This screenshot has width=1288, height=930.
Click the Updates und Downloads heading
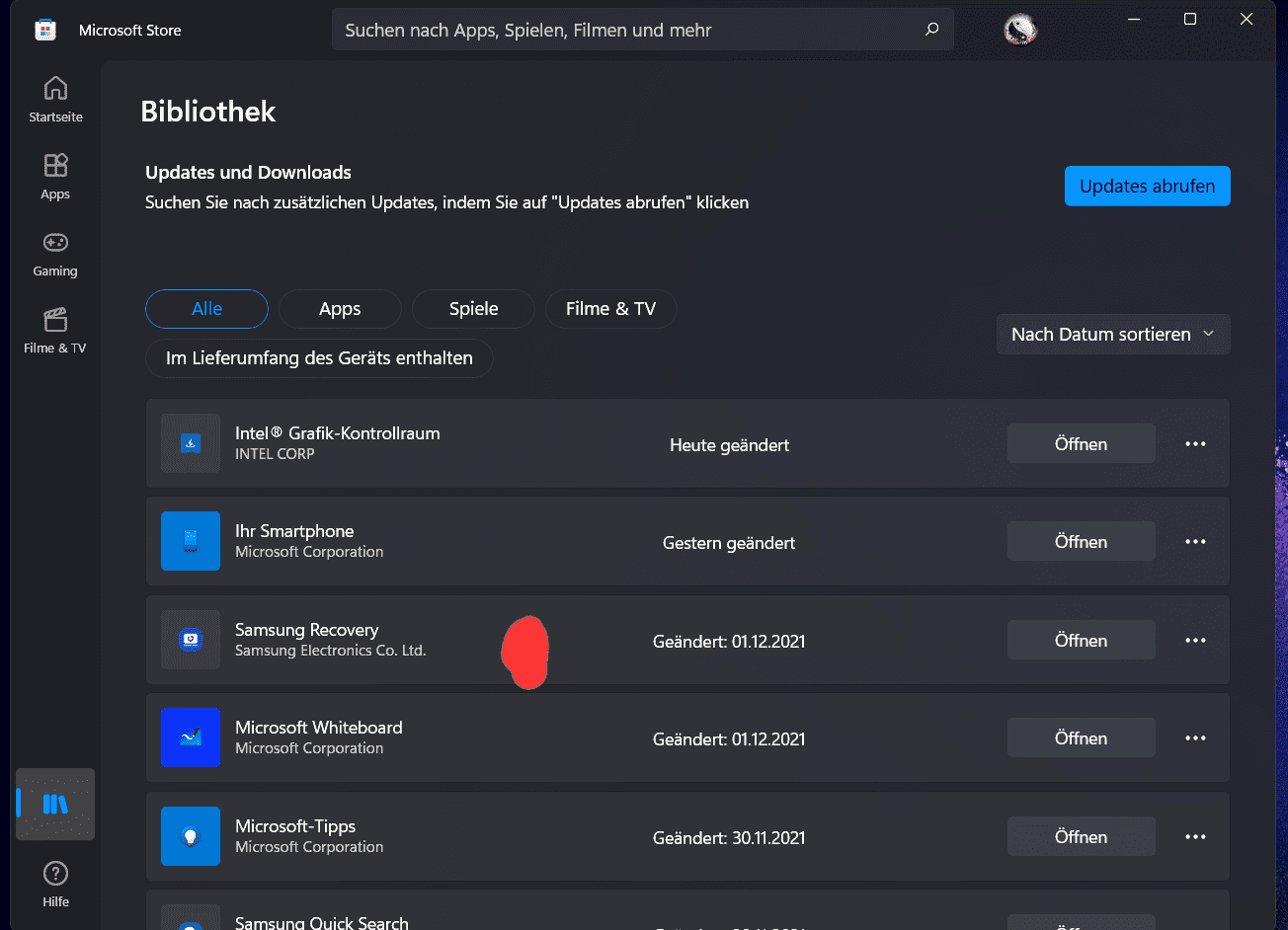tap(248, 172)
